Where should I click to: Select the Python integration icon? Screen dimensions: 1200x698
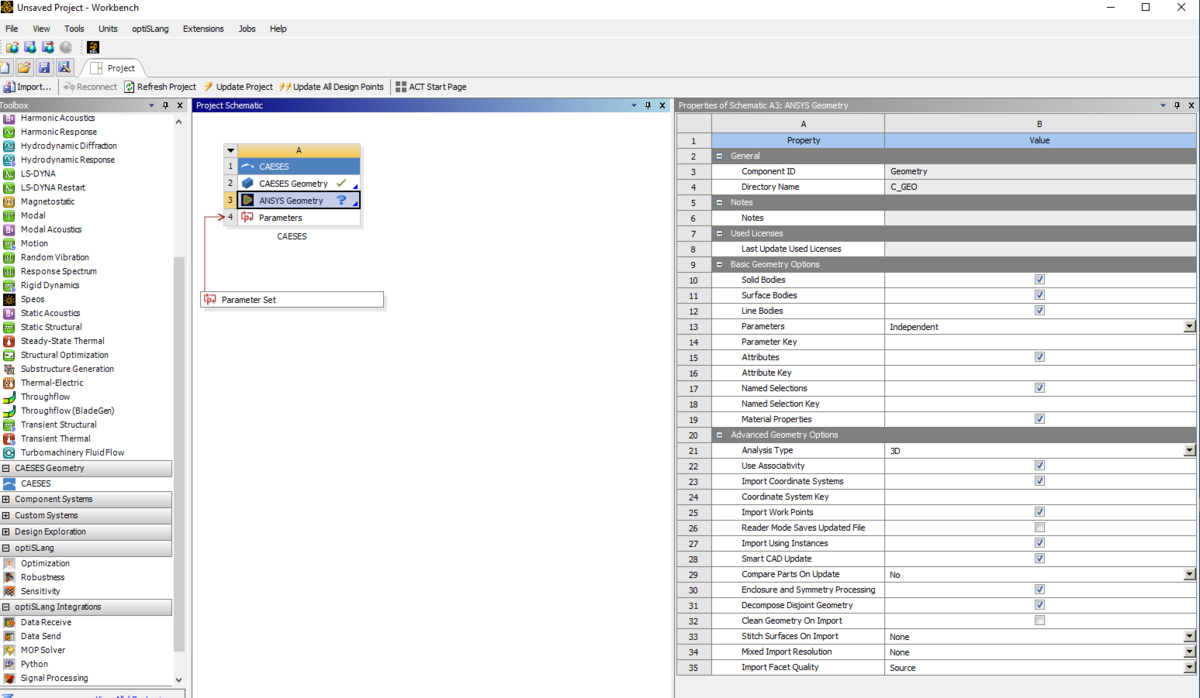(x=9, y=665)
